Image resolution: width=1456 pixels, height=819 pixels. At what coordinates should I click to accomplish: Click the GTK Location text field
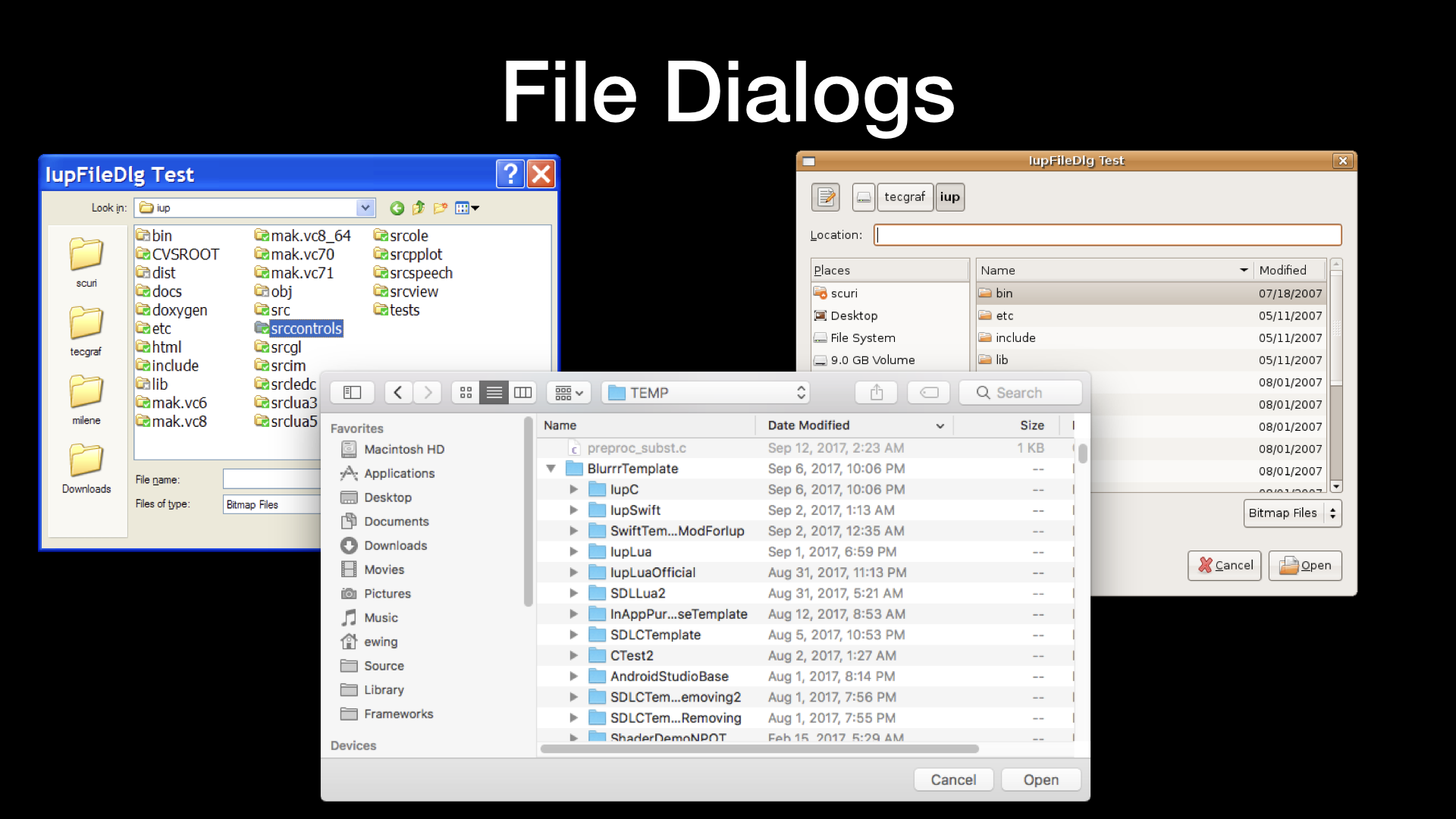[x=1107, y=235]
